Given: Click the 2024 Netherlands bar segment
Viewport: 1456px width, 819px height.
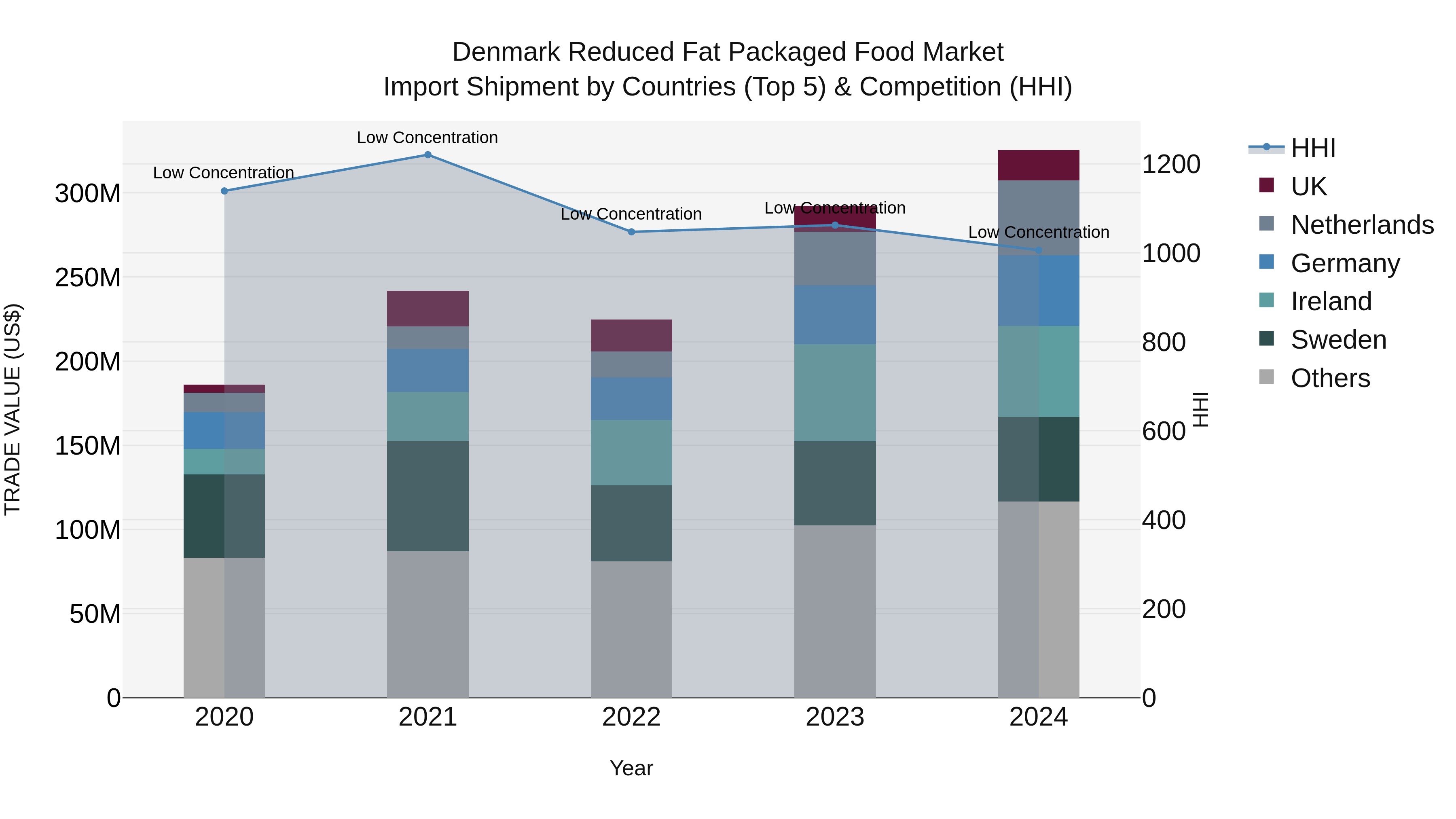Looking at the screenshot, I should (x=1039, y=218).
